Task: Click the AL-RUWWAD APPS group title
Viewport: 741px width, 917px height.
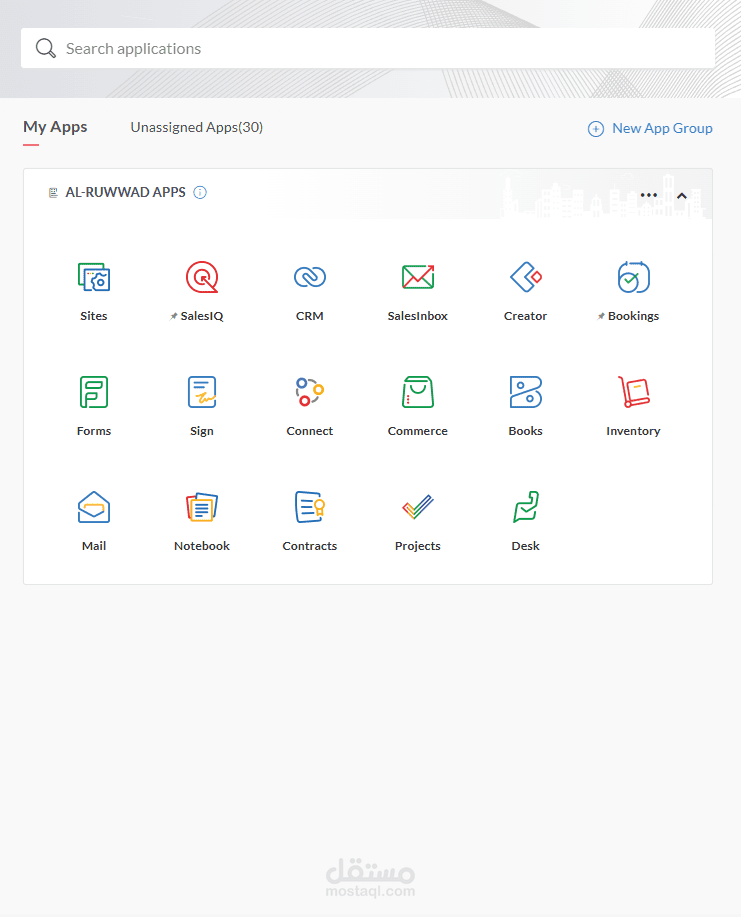Action: point(125,192)
